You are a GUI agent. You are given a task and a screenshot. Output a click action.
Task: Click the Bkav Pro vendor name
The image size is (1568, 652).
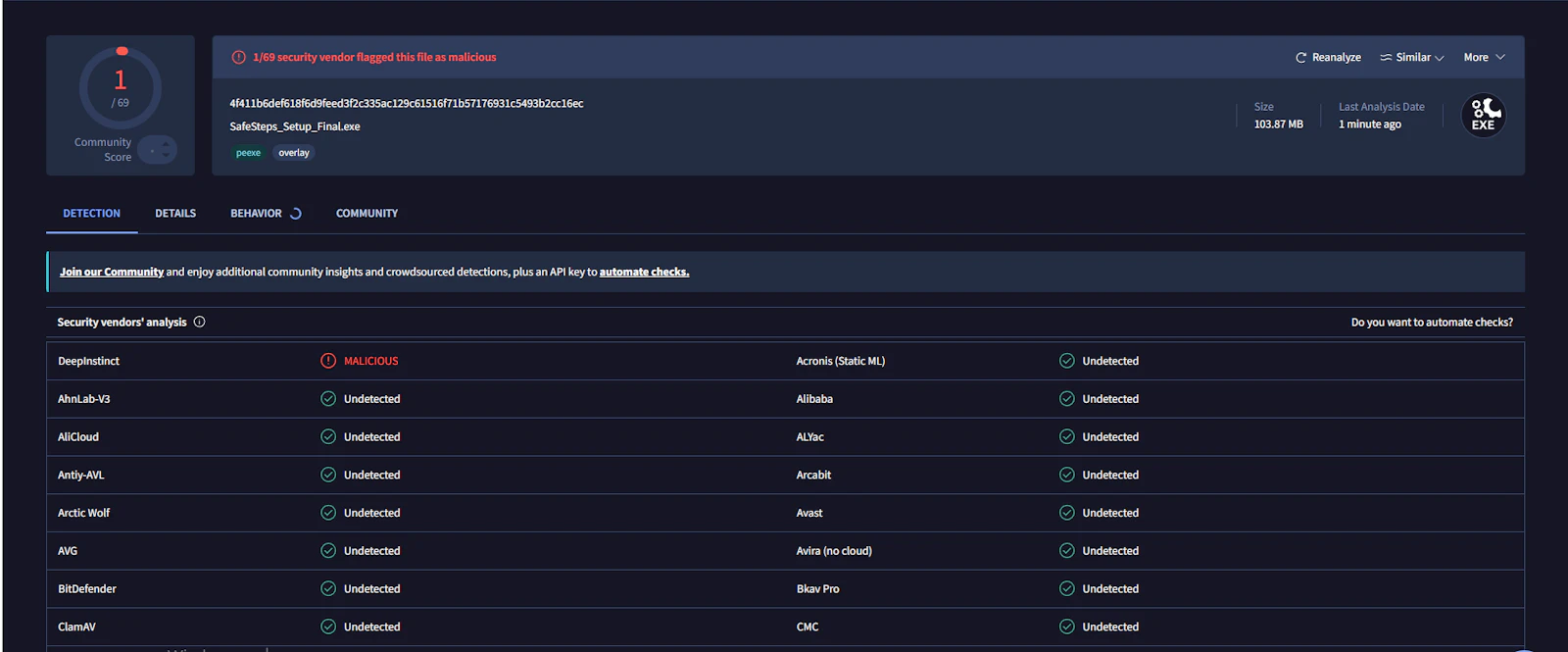pyautogui.click(x=818, y=589)
